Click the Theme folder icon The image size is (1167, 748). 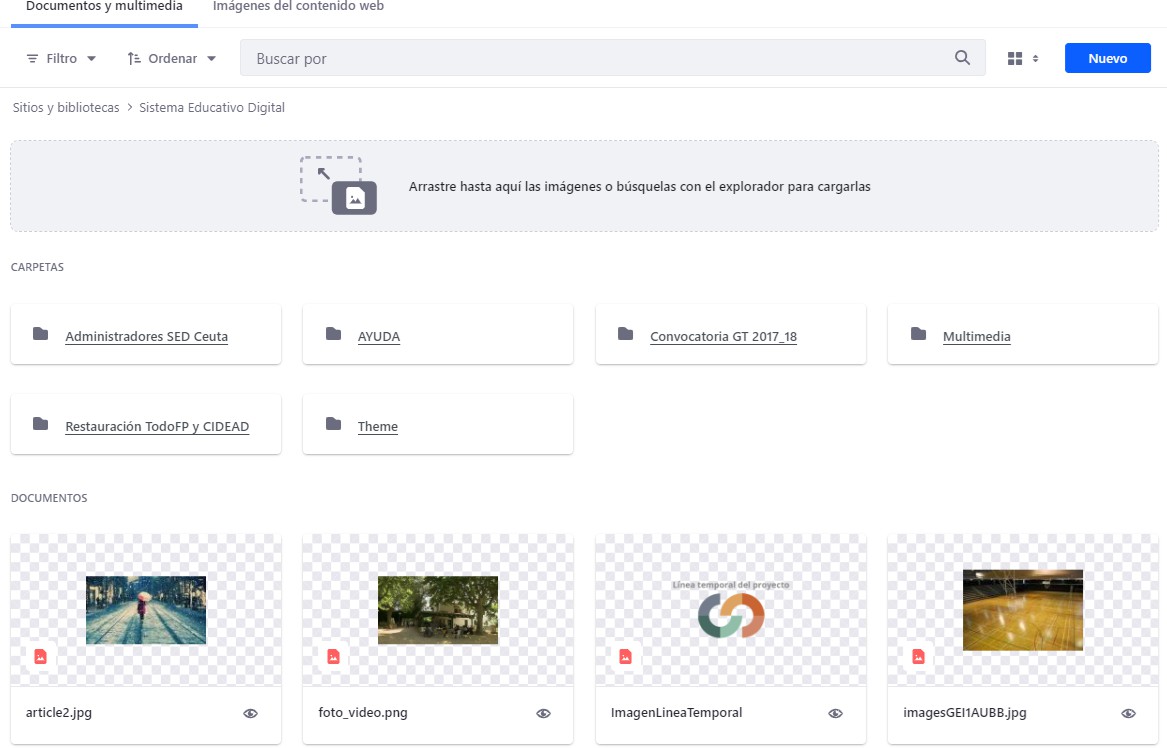tap(333, 424)
